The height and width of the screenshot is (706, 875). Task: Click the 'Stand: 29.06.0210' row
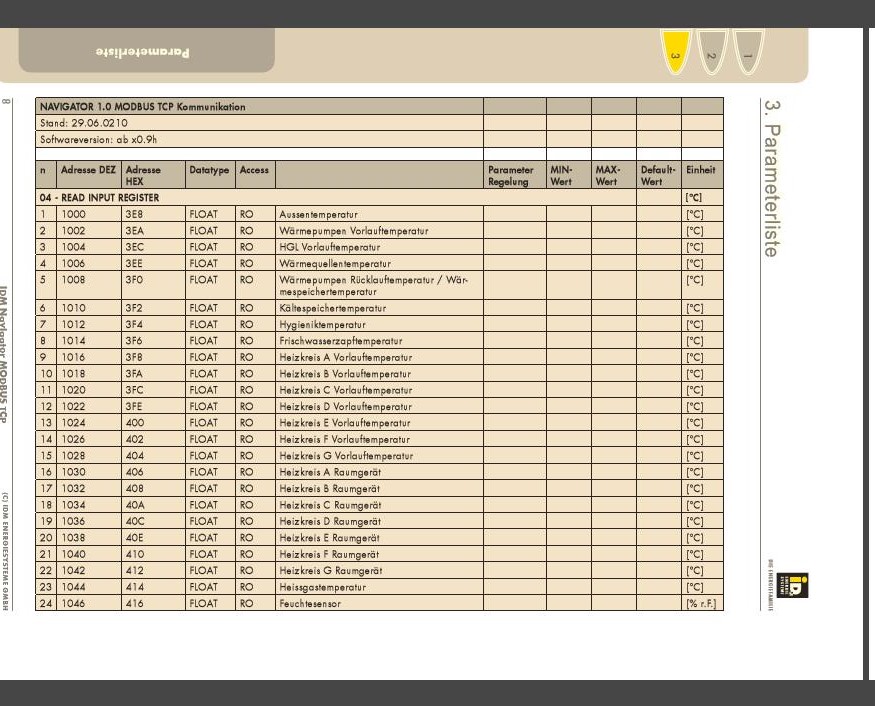coord(259,123)
